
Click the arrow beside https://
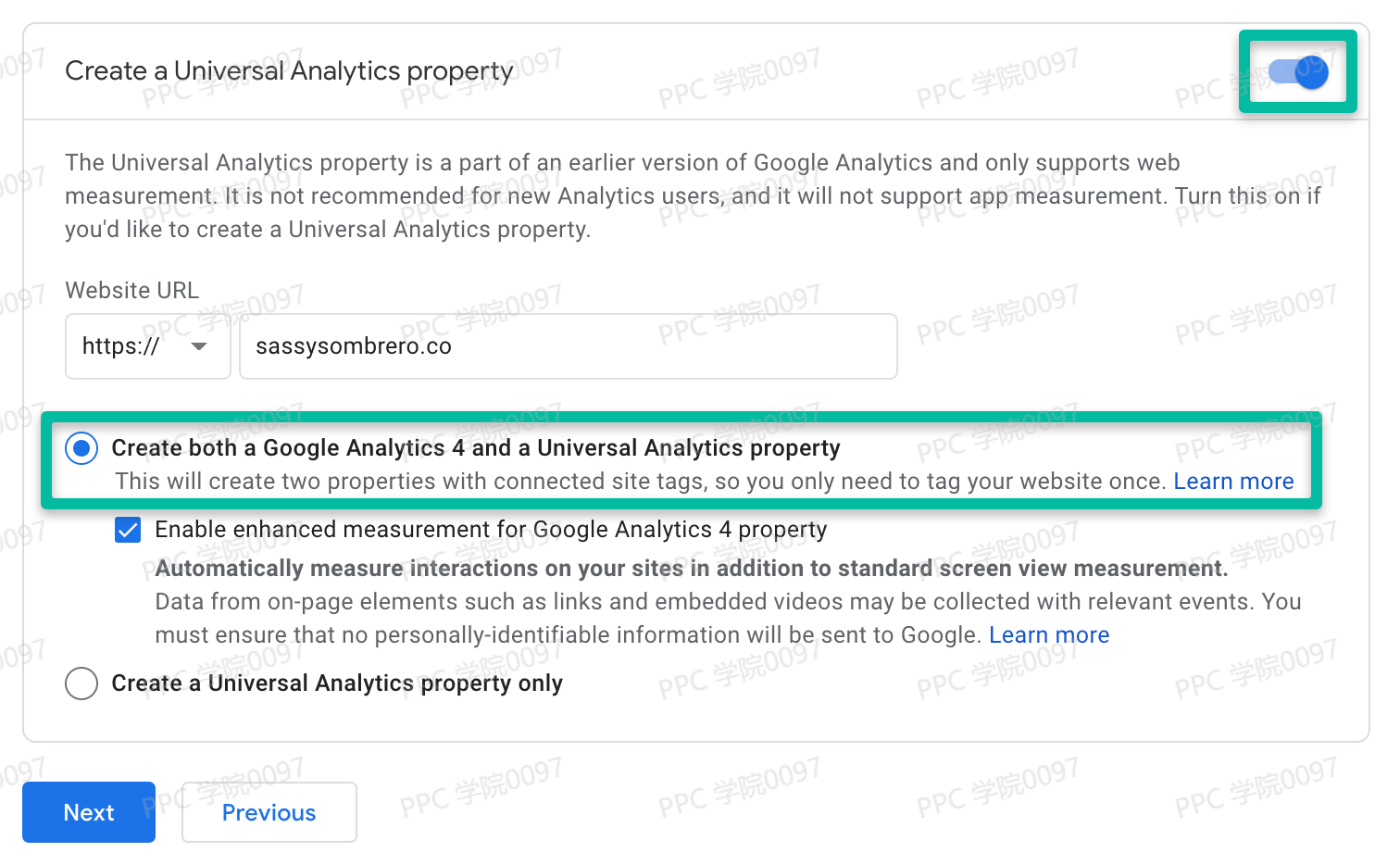(x=199, y=346)
